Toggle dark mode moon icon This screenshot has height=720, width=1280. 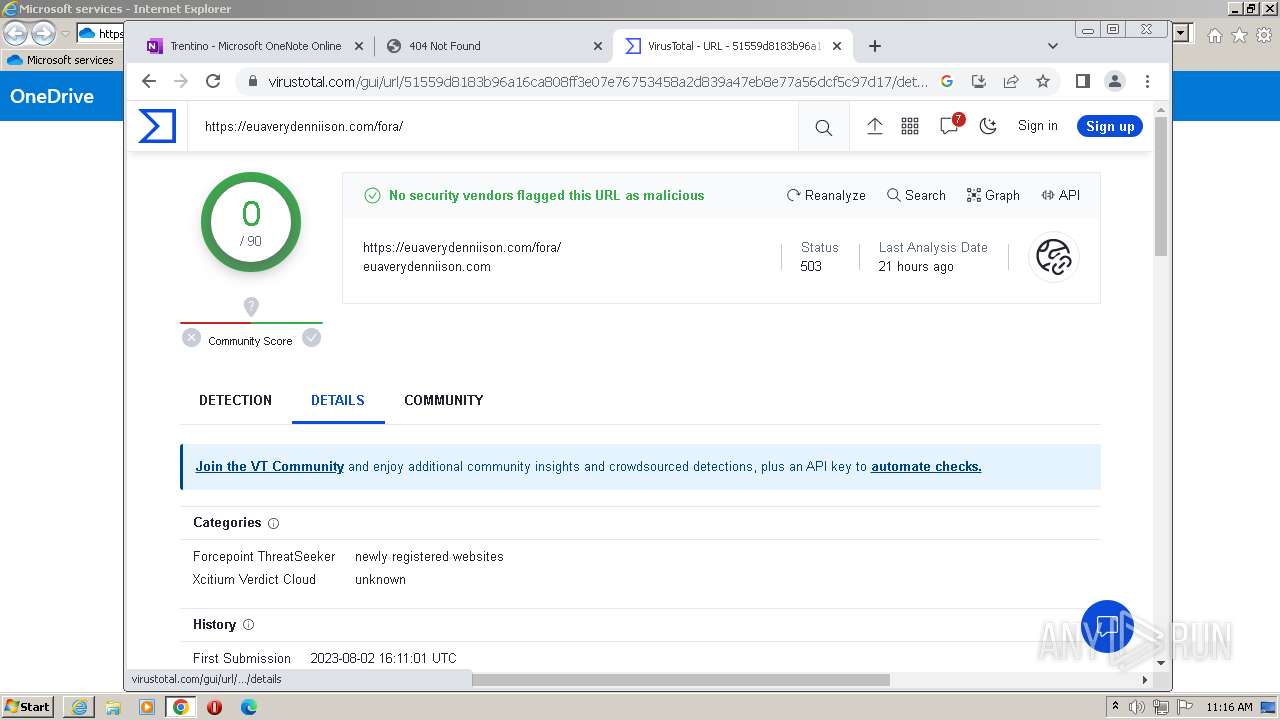(988, 126)
